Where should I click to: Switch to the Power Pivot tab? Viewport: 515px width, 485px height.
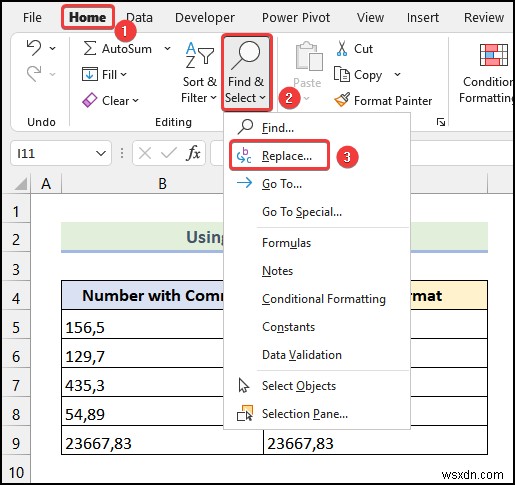(296, 17)
